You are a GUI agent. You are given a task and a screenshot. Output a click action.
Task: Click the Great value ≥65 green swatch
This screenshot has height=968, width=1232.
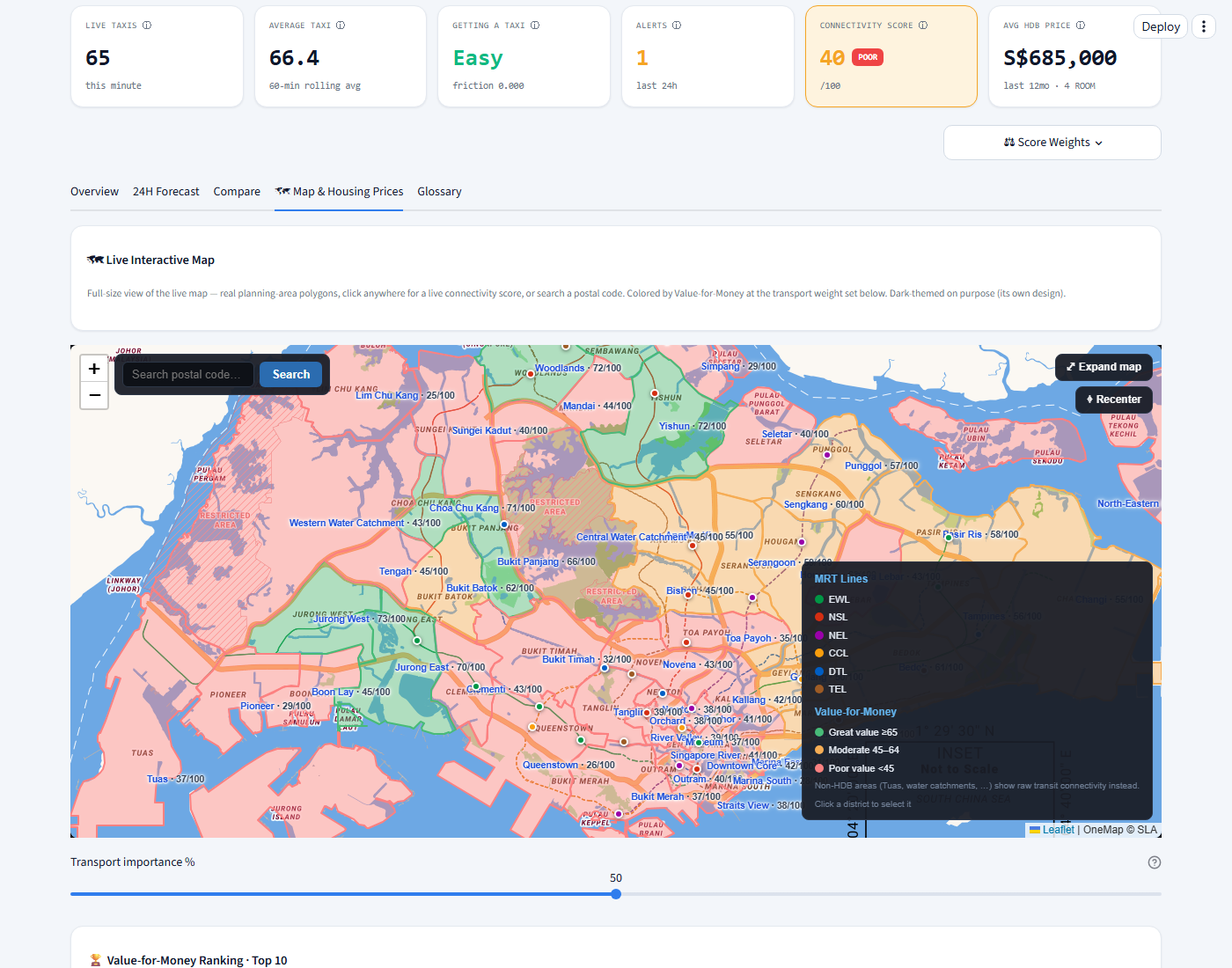click(x=819, y=732)
